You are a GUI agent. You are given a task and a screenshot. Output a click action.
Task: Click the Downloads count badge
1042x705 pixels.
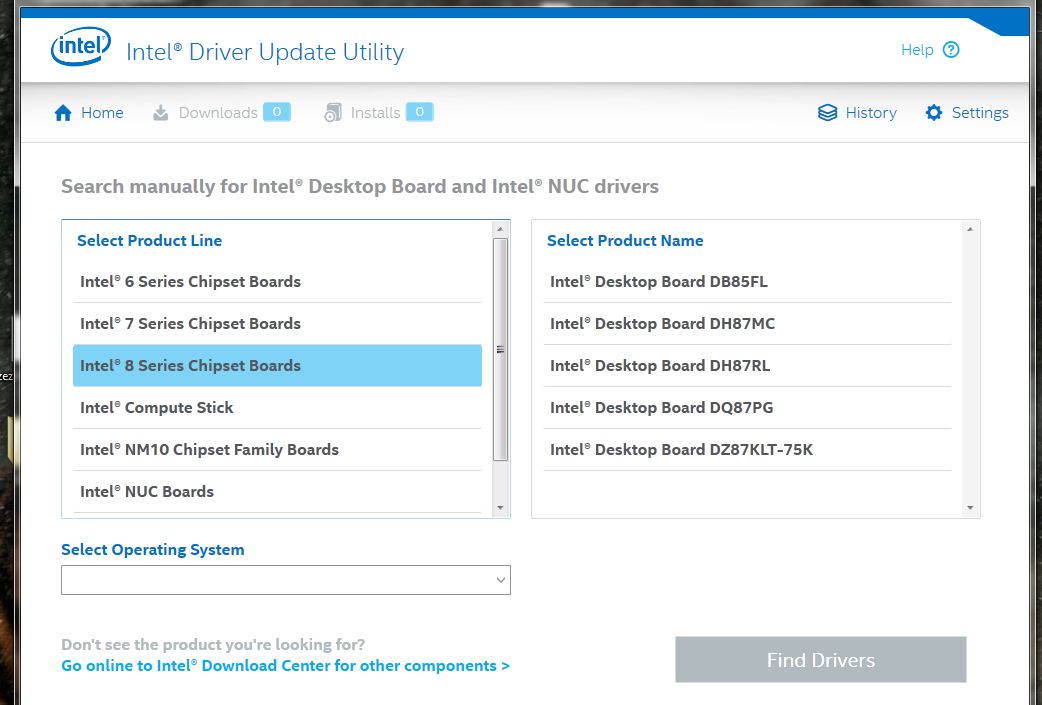point(276,112)
